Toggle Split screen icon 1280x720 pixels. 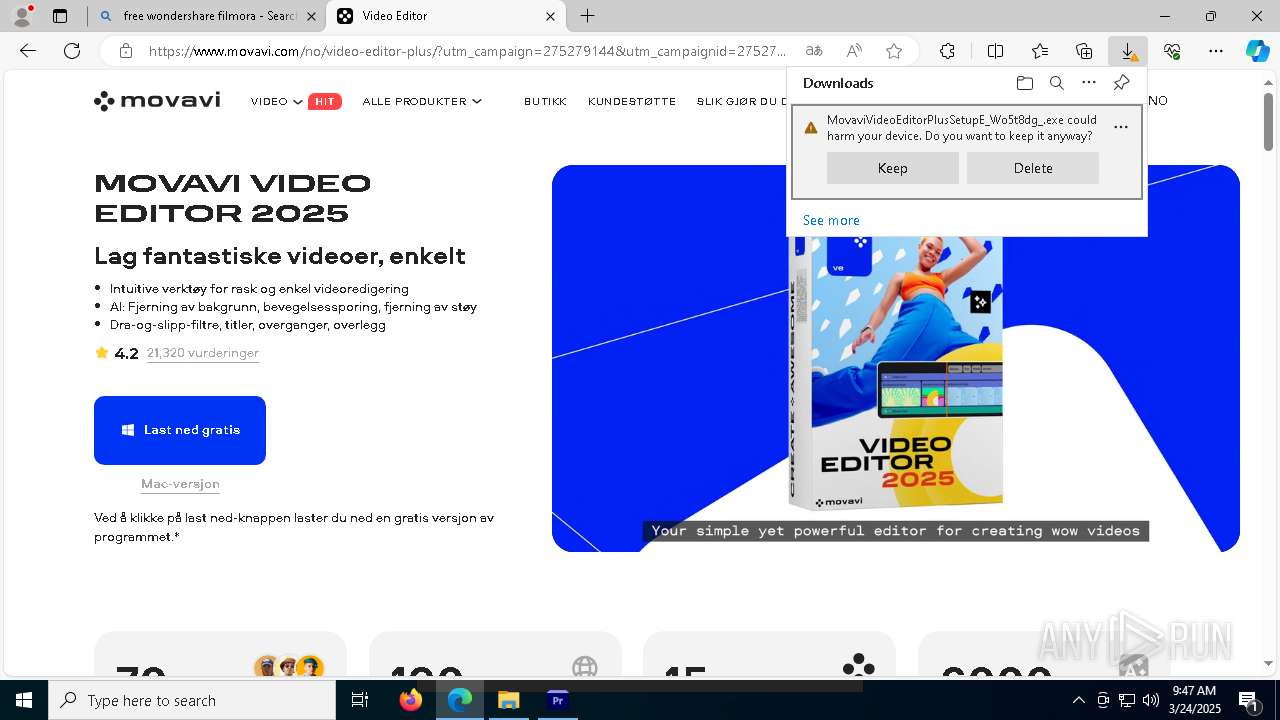995,51
